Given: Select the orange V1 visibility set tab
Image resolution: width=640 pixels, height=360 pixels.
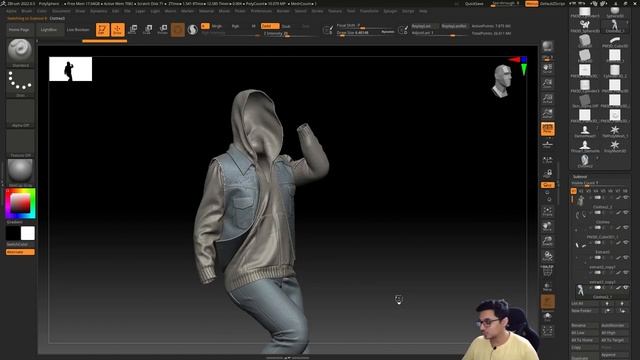Looking at the screenshot, I should tap(574, 191).
